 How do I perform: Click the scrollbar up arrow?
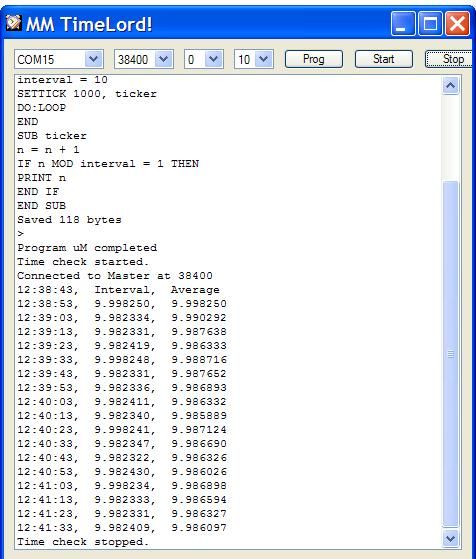coord(450,86)
